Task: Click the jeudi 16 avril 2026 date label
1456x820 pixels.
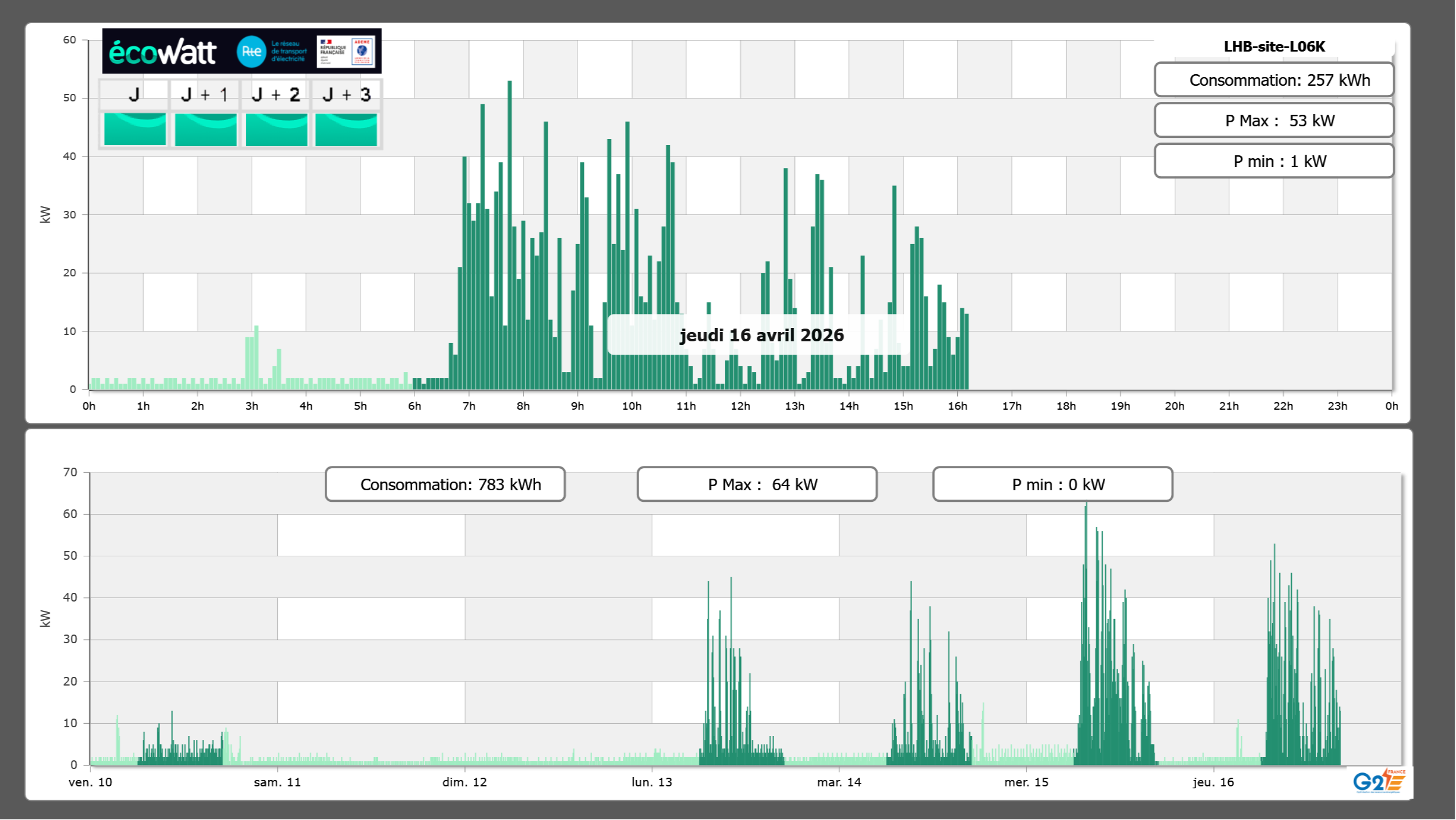Action: [x=761, y=335]
